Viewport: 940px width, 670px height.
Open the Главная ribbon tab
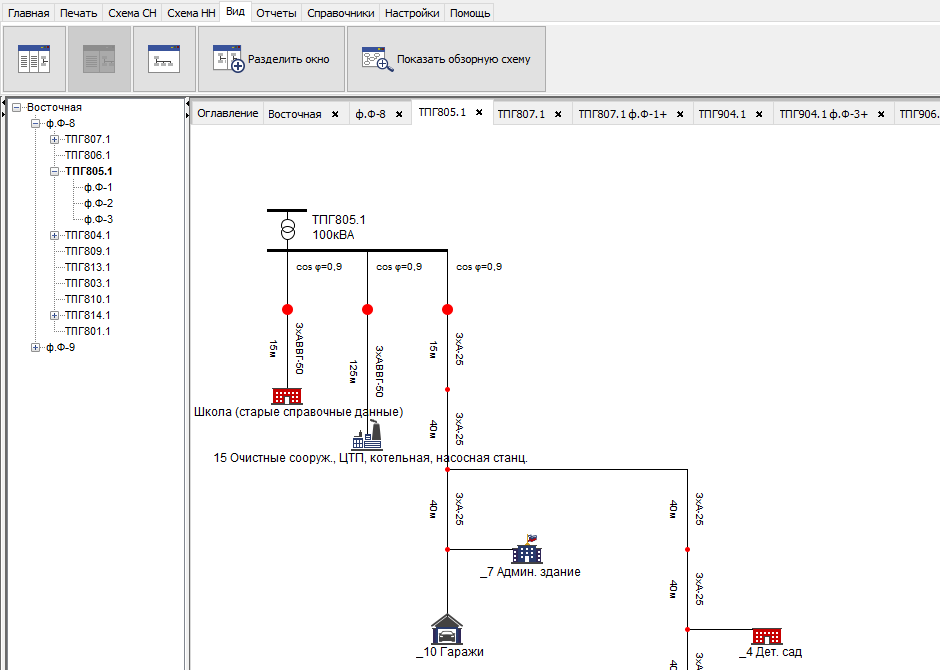pos(28,13)
